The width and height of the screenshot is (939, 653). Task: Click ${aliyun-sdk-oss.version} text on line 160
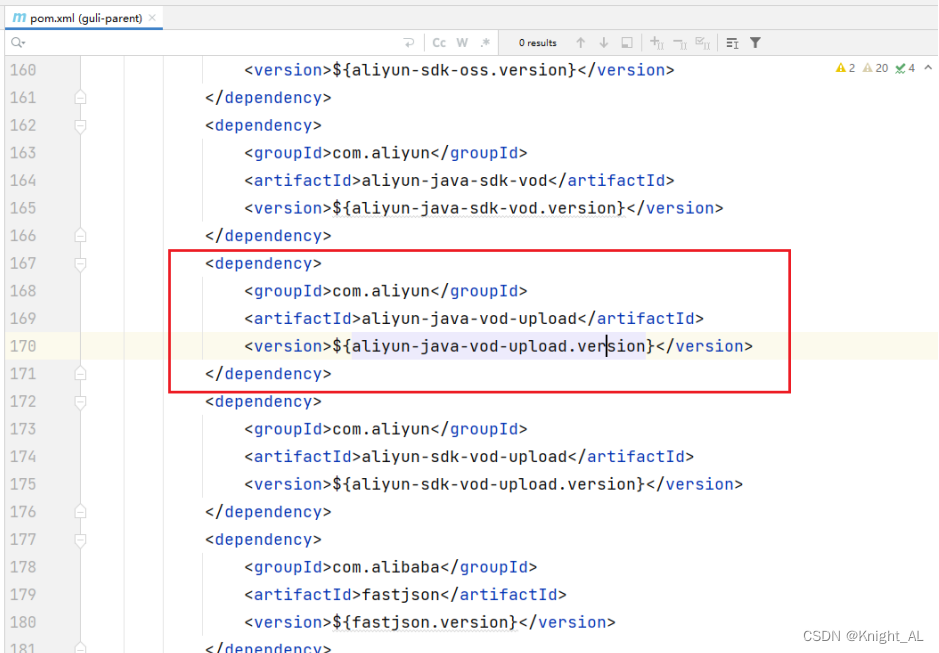click(x=454, y=70)
